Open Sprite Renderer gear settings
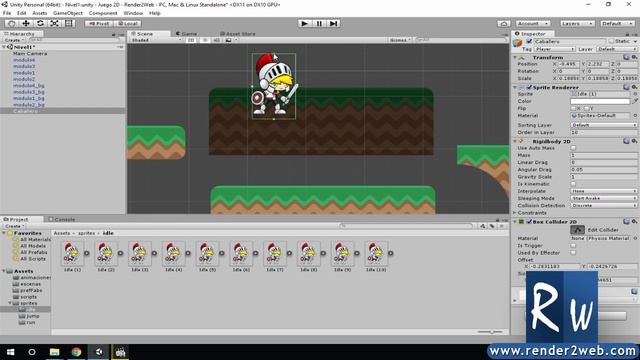Image resolution: width=640 pixels, height=360 pixels. pos(634,87)
